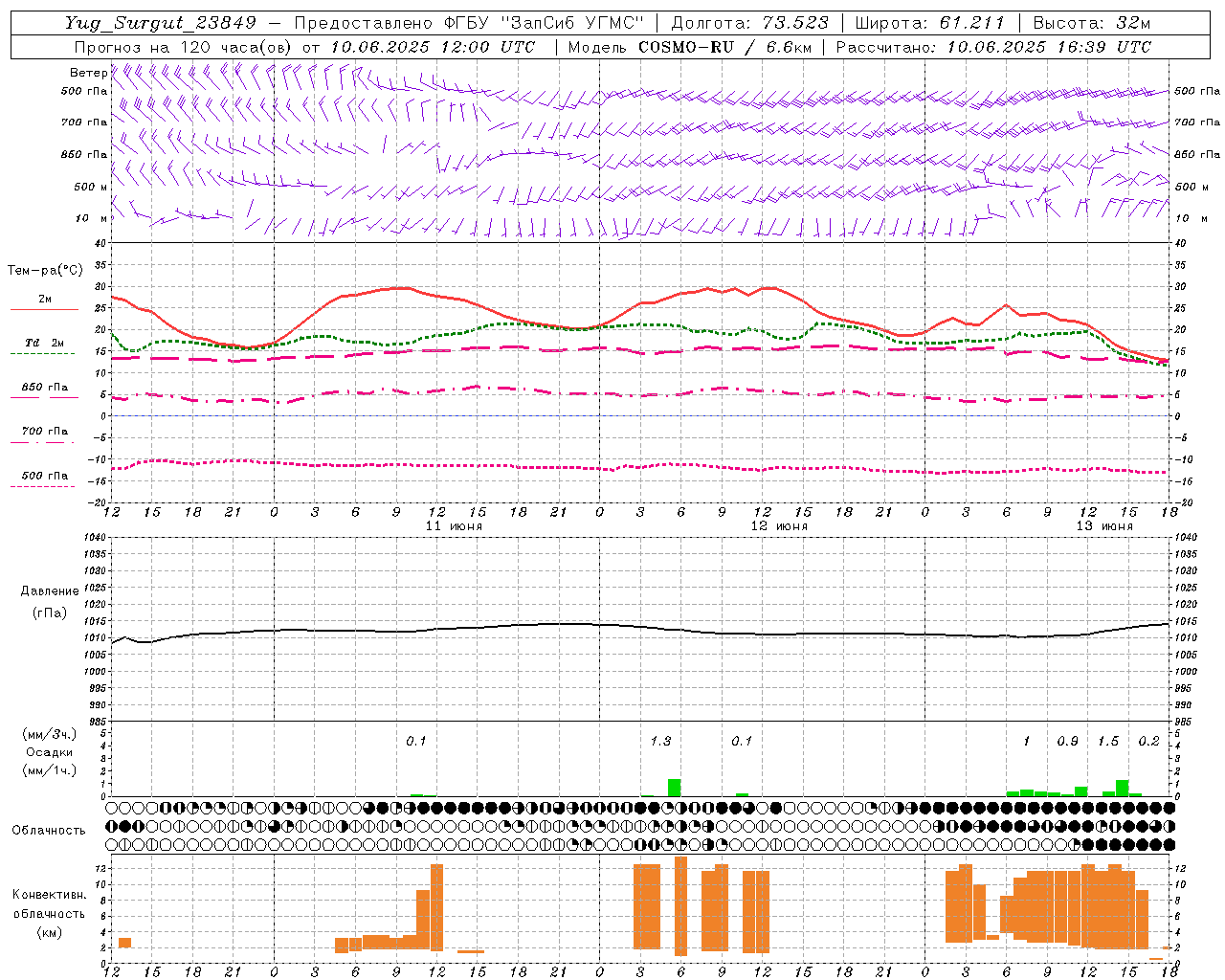Screen dimensions: 1225x980
Task: Click the Ветер wind panel label
Action: (x=88, y=73)
